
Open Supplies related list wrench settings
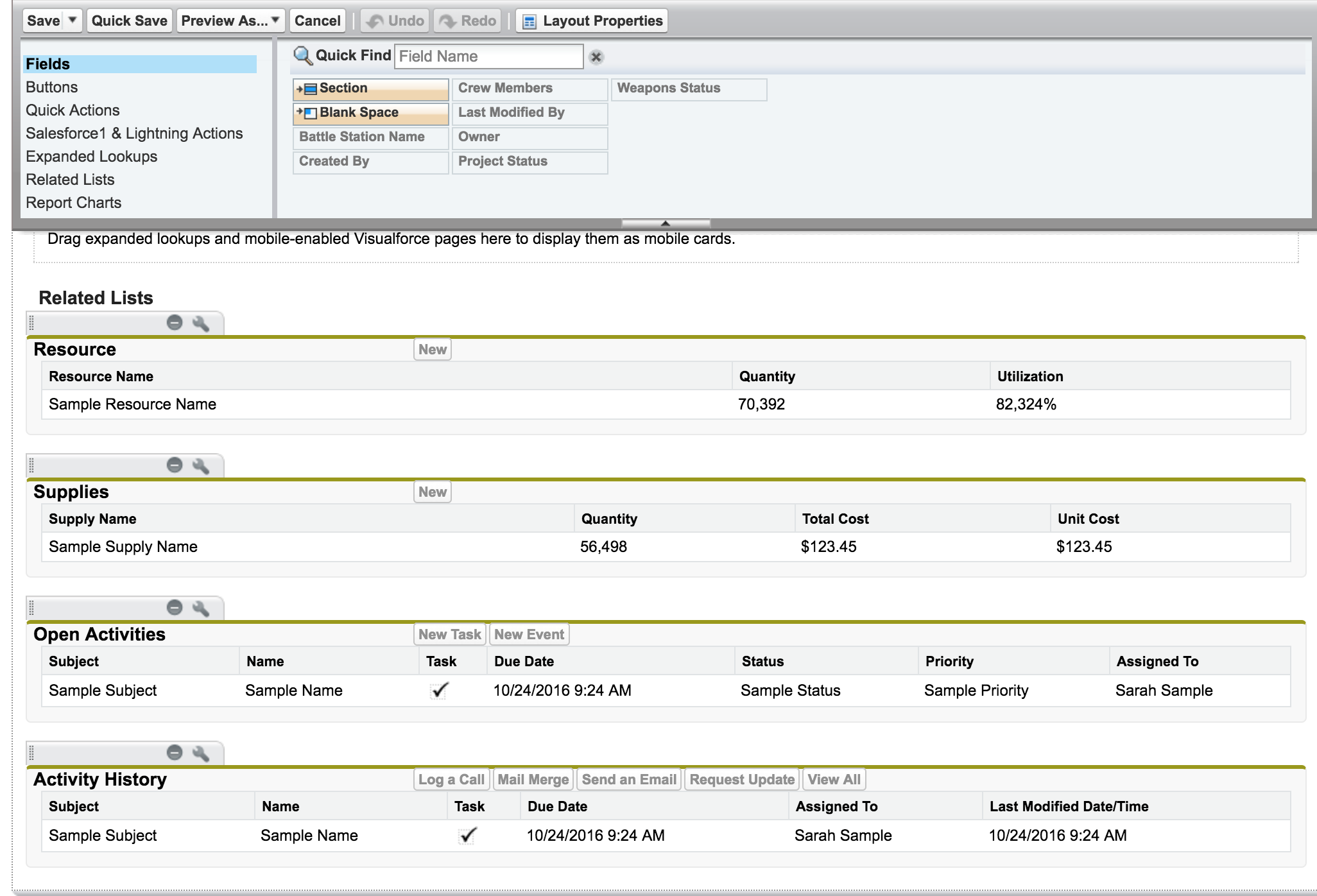pos(201,466)
